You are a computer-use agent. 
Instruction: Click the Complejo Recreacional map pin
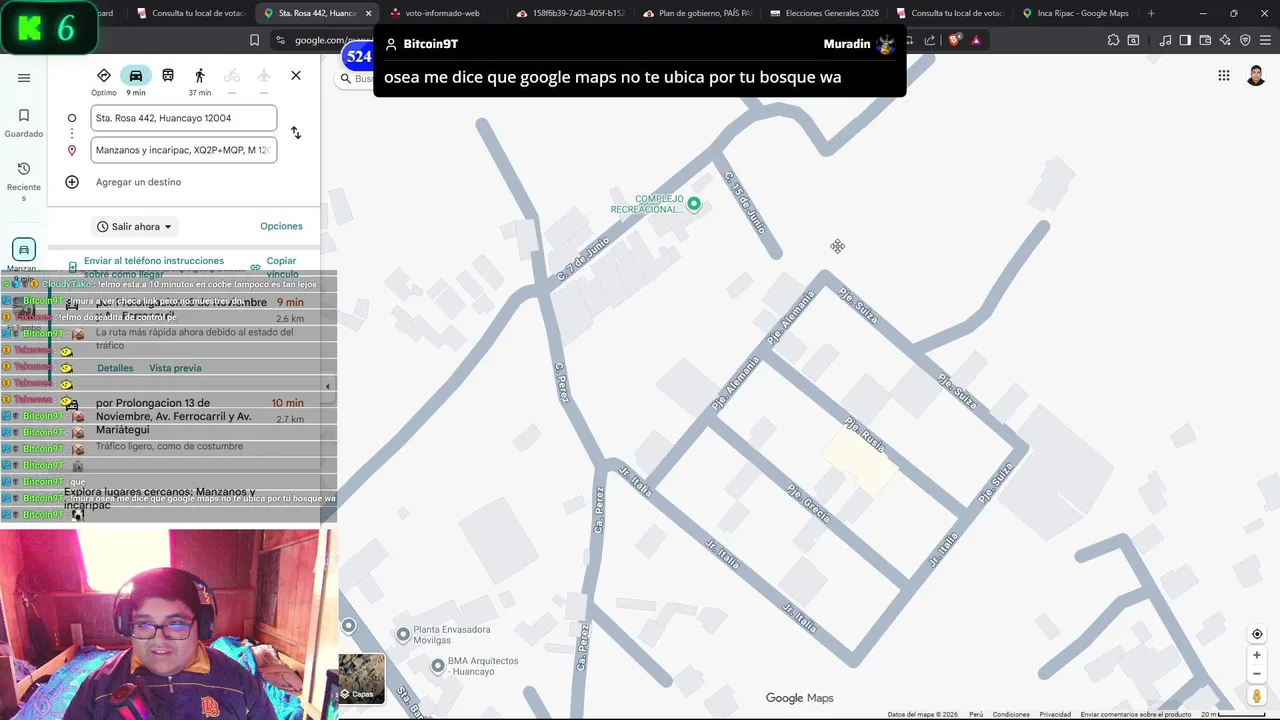pyautogui.click(x=694, y=204)
